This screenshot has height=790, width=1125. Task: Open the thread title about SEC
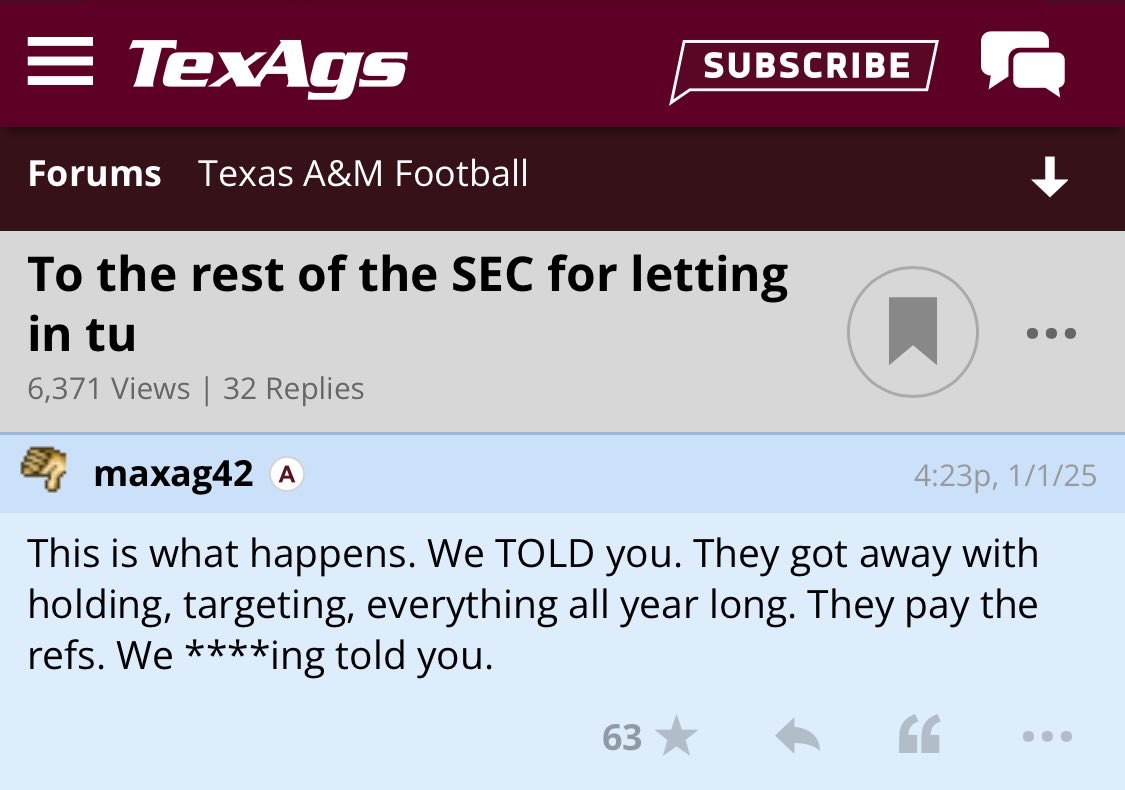pos(408,303)
